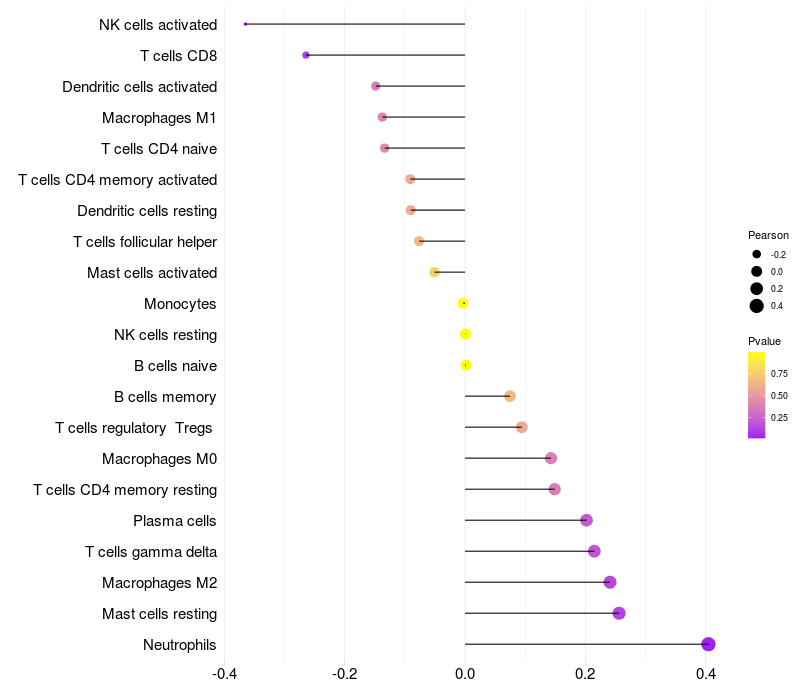
Task: Click the Dendritic cells activated label
Action: tap(139, 87)
